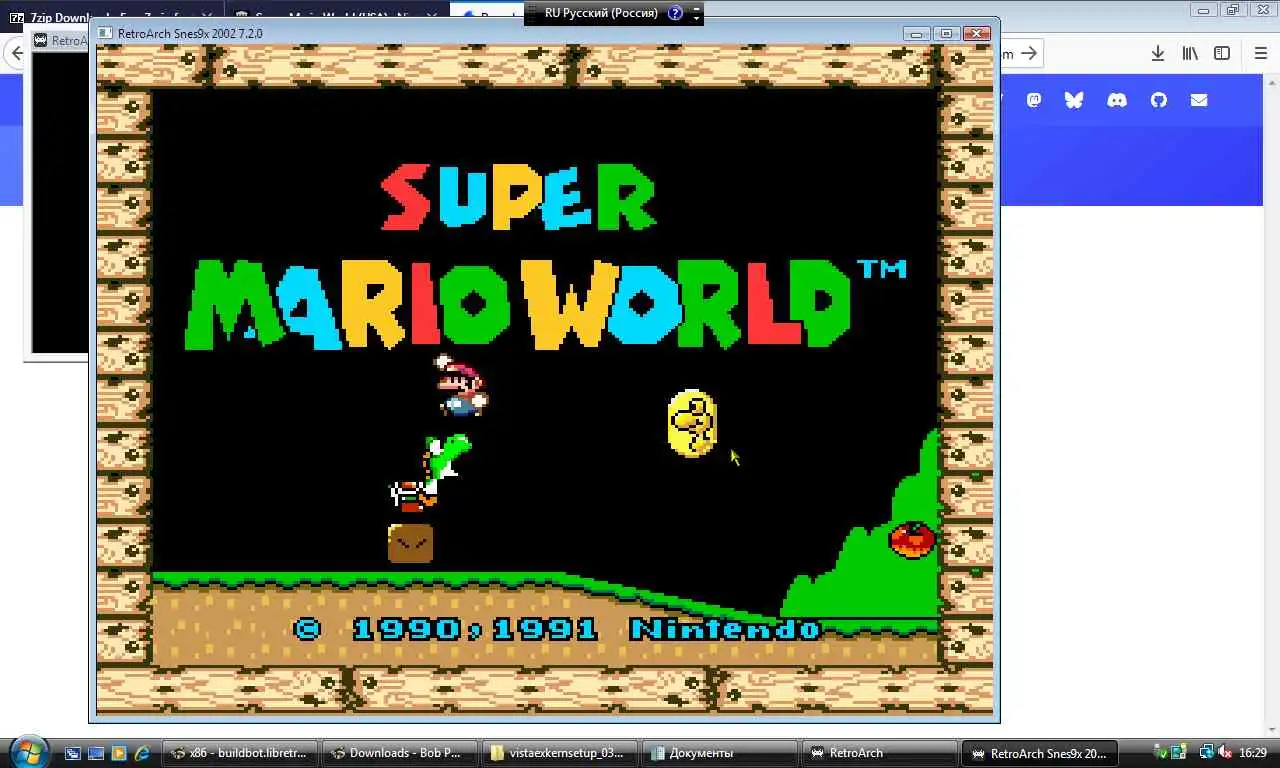Click the RetroArch Snes9x 2002 7.2.0 title bar
The width and height of the screenshot is (1280, 768).
500,33
